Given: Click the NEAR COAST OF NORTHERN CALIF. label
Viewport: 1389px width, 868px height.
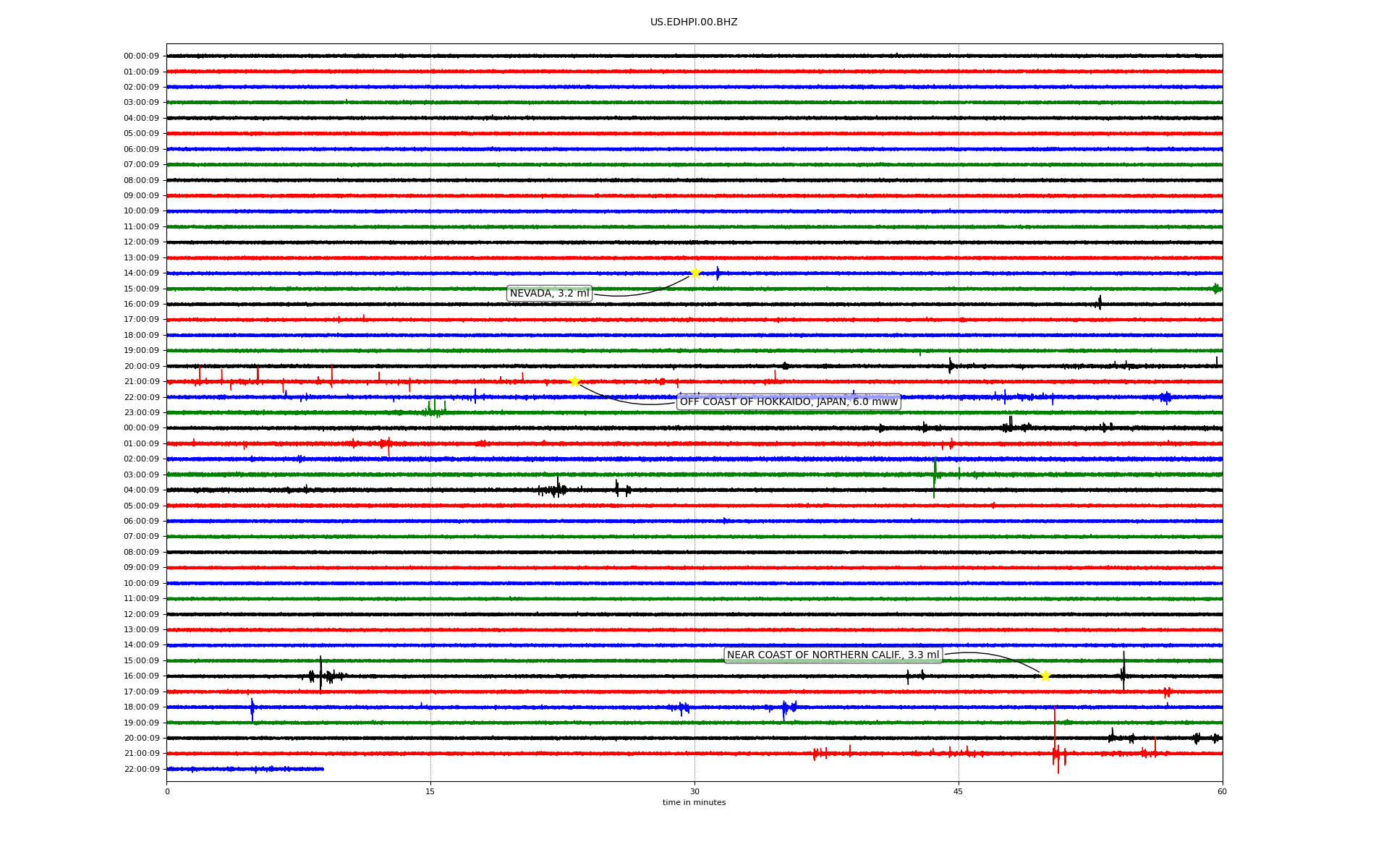Looking at the screenshot, I should tap(833, 655).
